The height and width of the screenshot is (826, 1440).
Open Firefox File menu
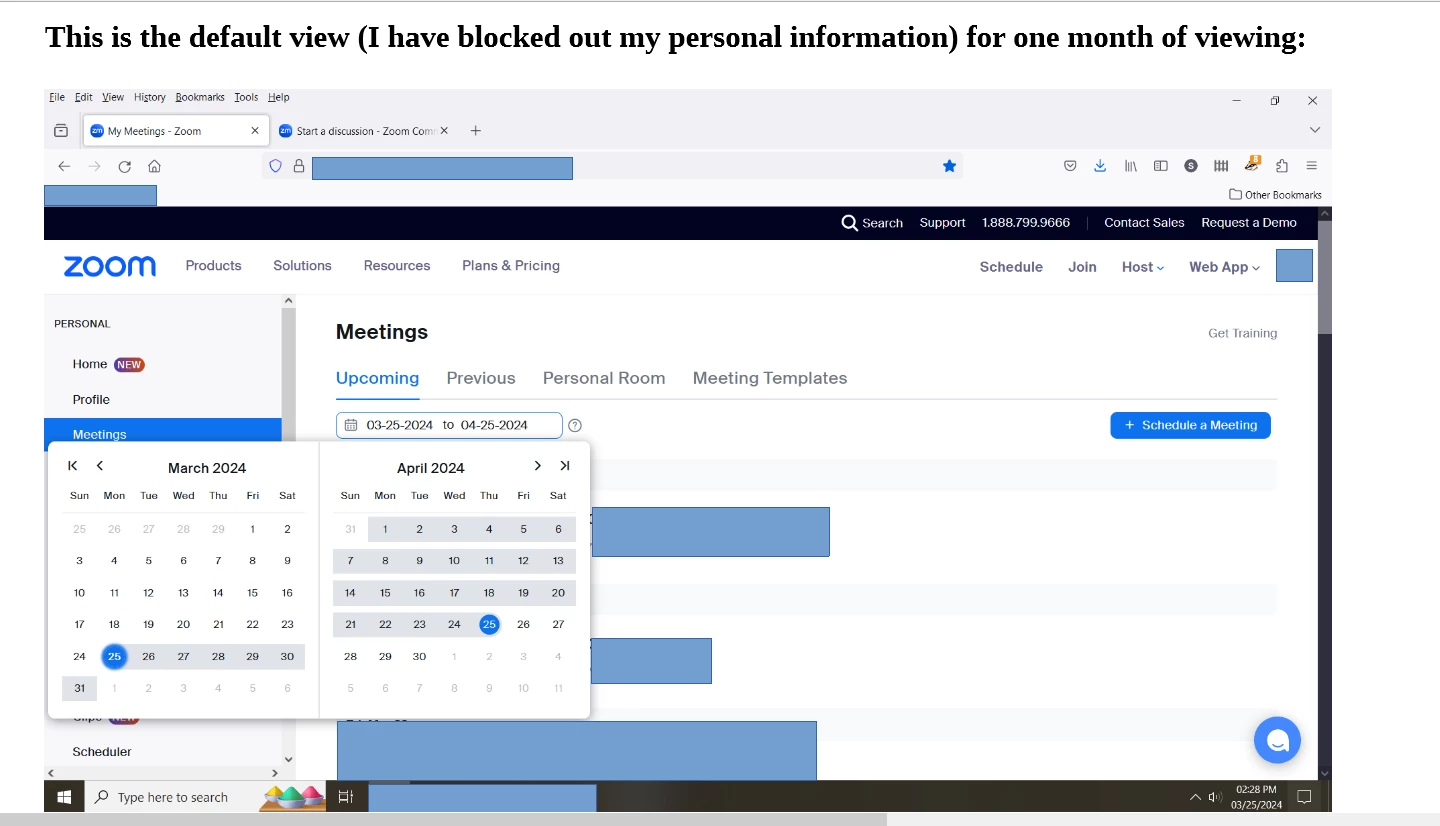click(x=57, y=97)
